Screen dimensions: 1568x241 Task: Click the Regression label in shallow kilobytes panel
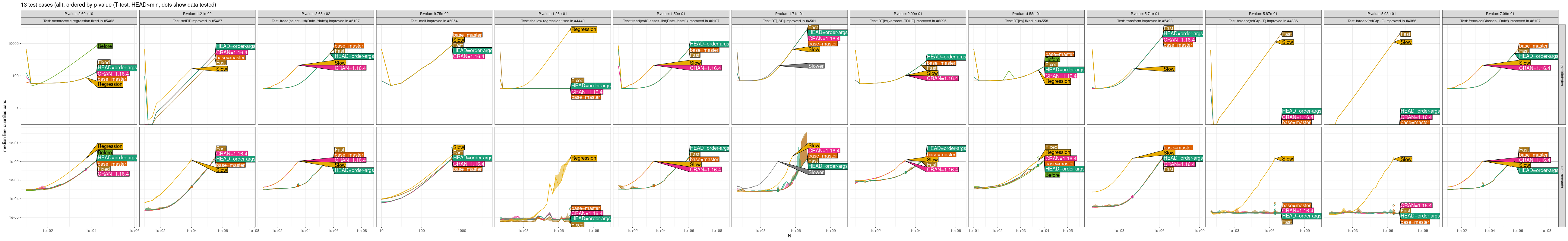click(x=583, y=29)
